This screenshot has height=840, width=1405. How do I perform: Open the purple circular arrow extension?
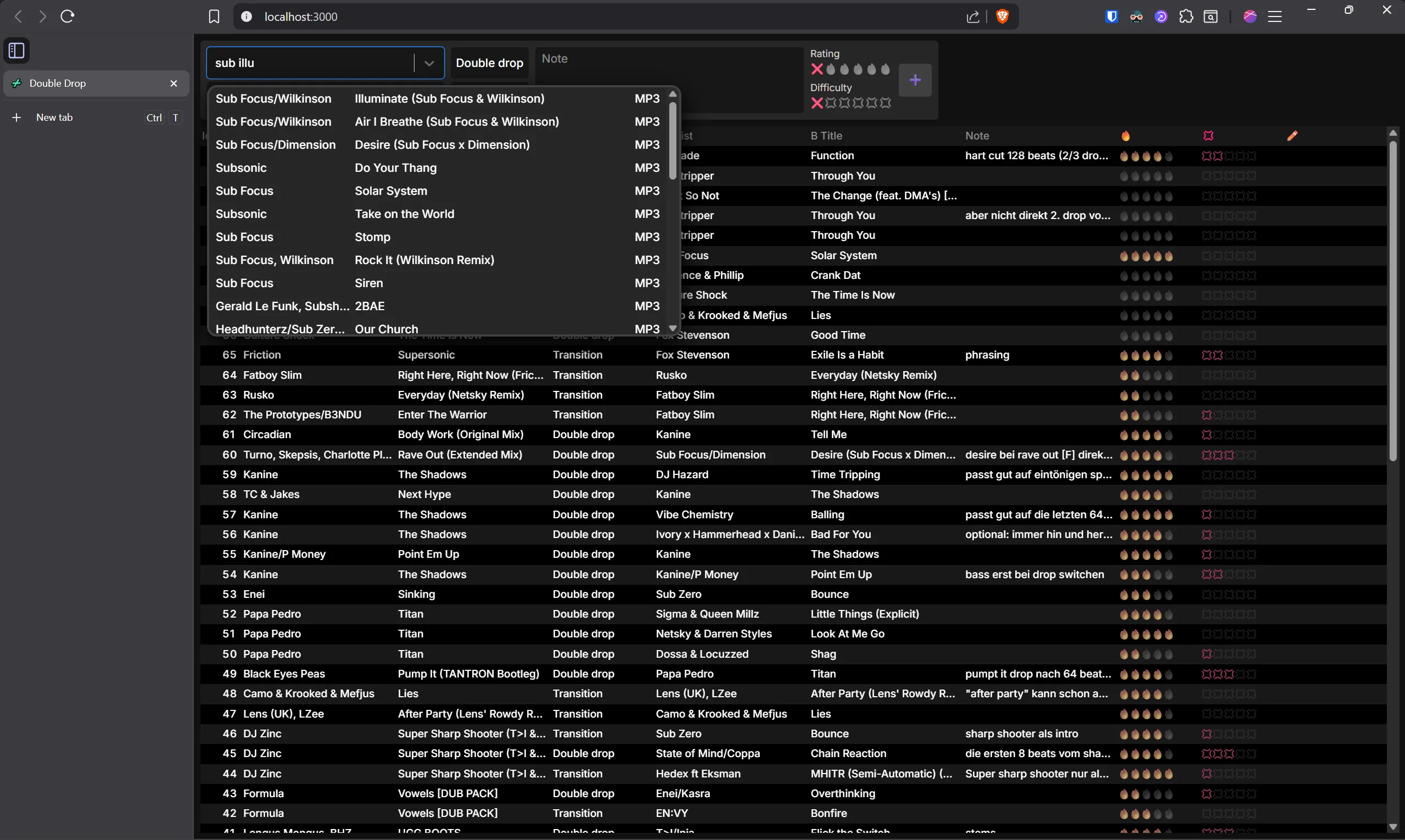coord(1161,16)
